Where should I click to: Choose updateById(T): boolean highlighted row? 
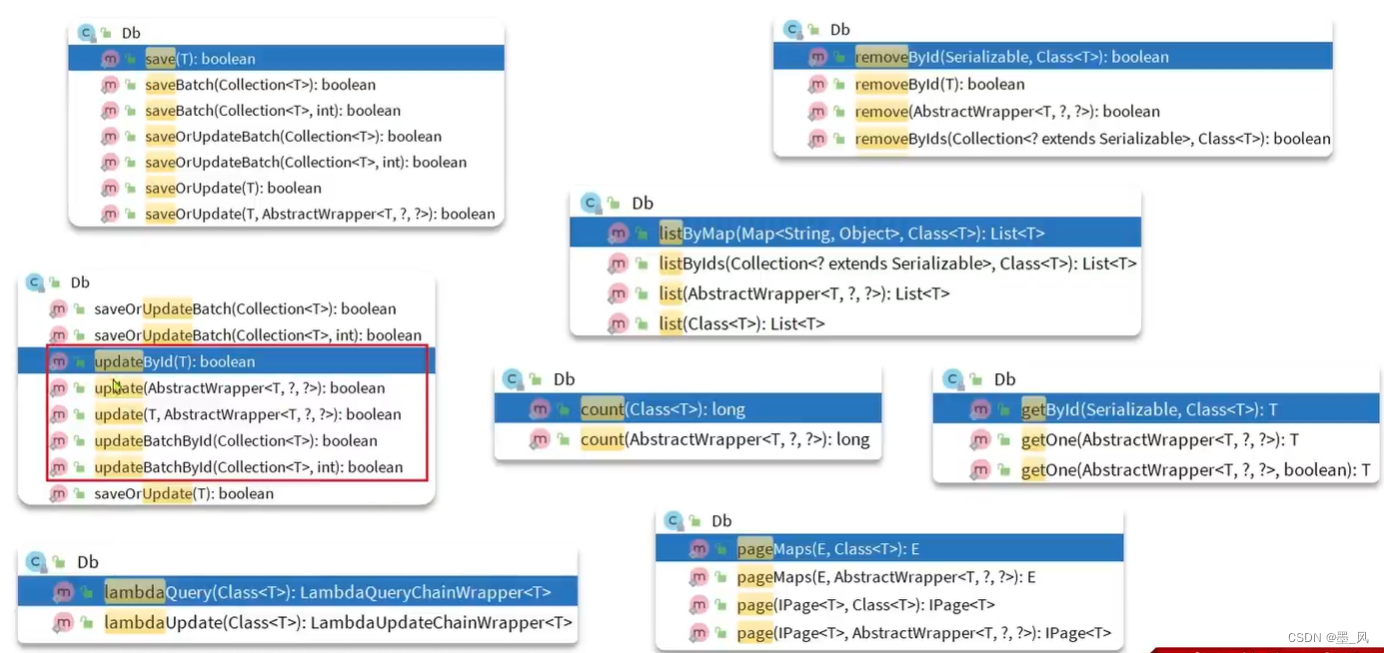[226, 361]
